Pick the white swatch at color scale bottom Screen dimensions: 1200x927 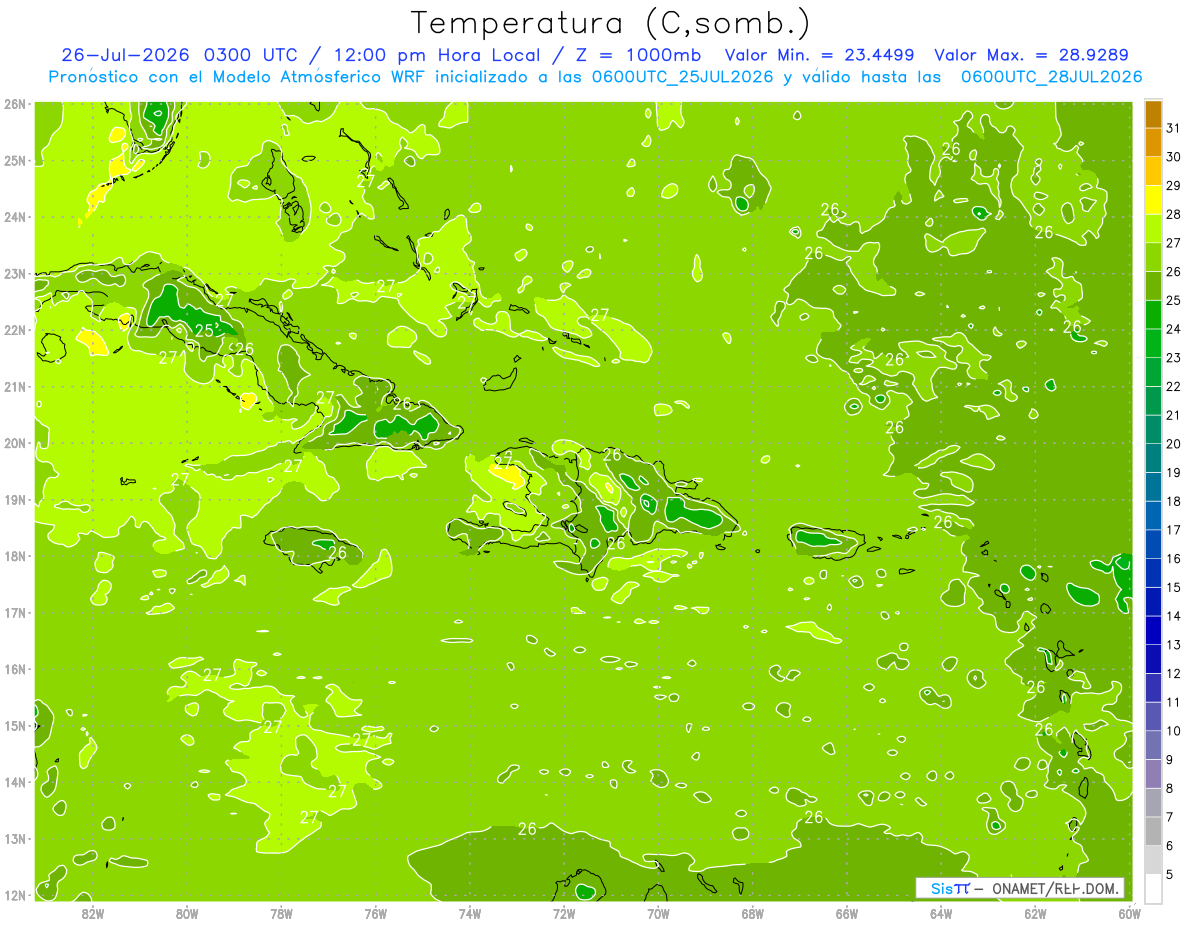click(x=1153, y=889)
